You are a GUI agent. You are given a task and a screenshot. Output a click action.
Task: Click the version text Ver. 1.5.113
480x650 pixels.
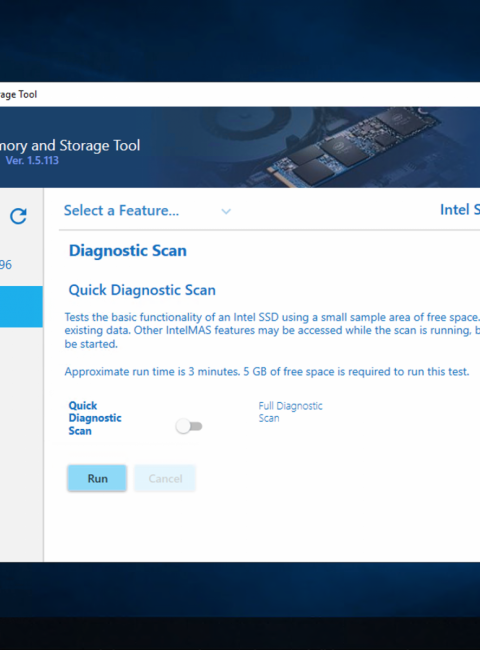[x=32, y=160]
